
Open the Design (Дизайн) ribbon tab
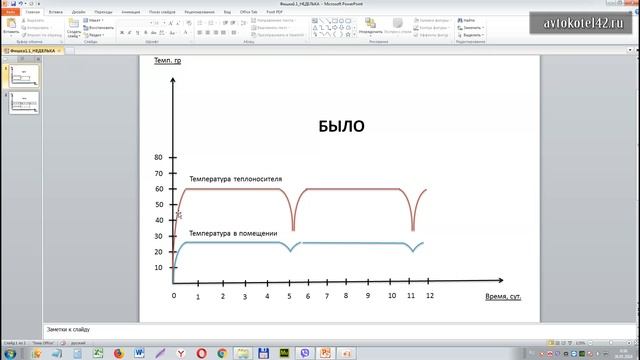pos(78,12)
